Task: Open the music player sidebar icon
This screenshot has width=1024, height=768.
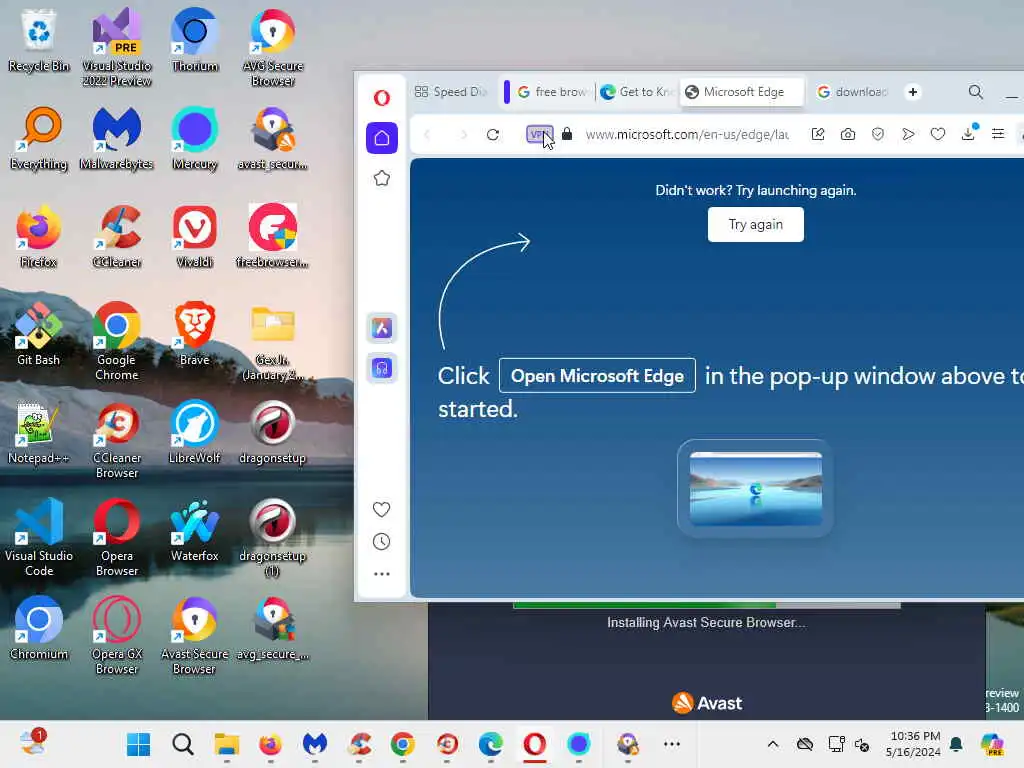Action: 381,368
